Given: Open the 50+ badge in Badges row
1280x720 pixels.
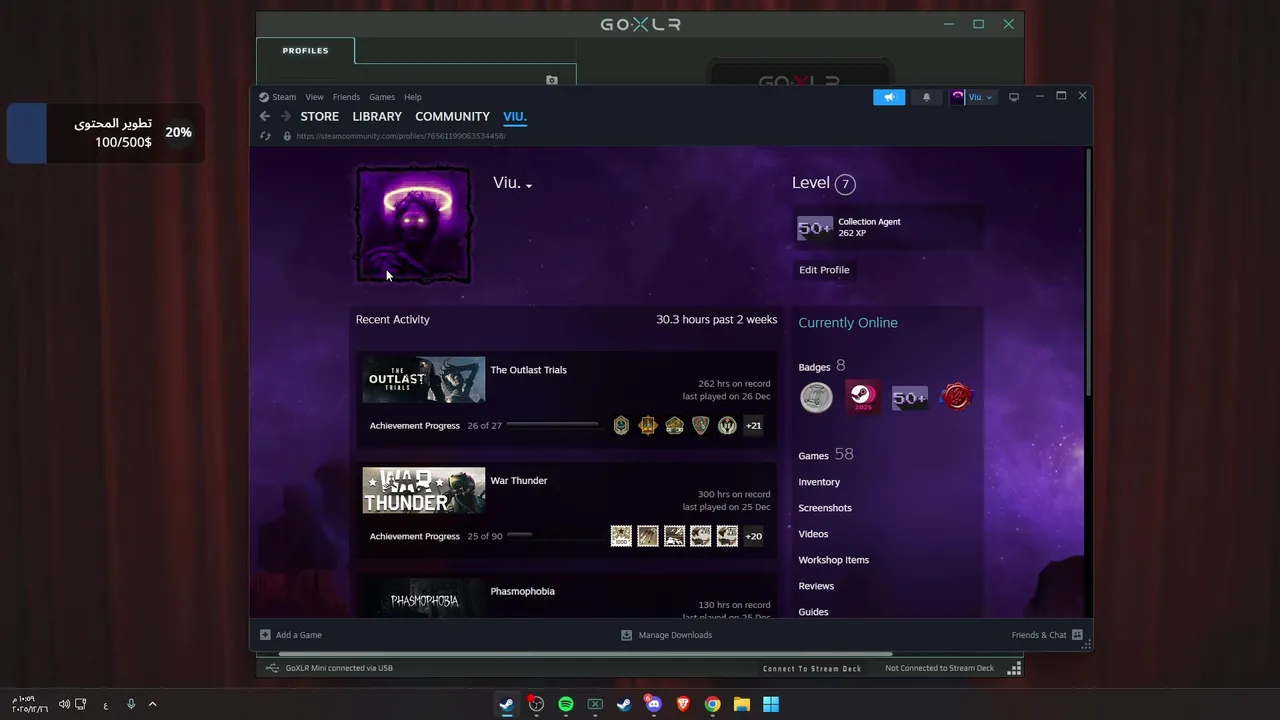Looking at the screenshot, I should click(x=909, y=397).
